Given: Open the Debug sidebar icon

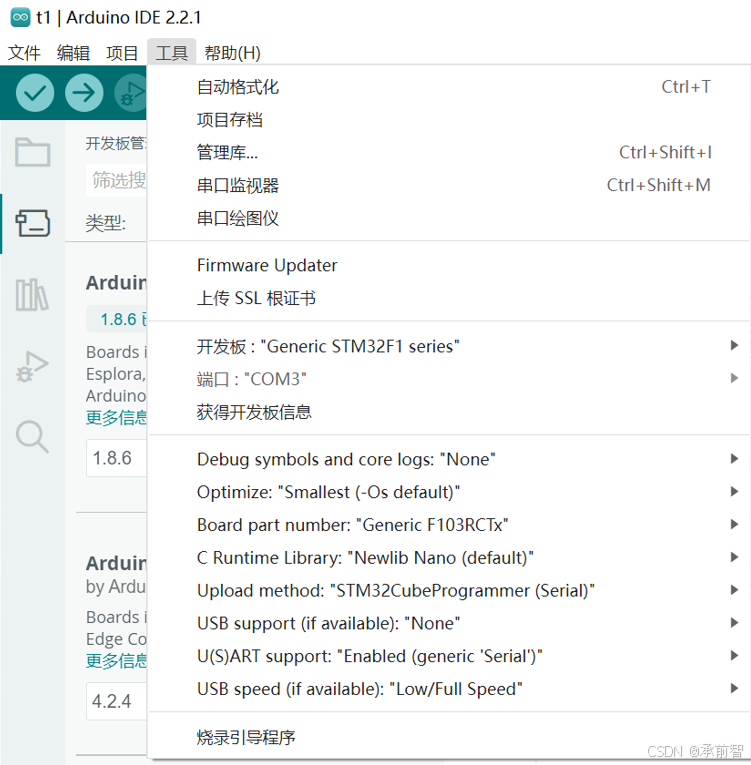Looking at the screenshot, I should [x=32, y=366].
